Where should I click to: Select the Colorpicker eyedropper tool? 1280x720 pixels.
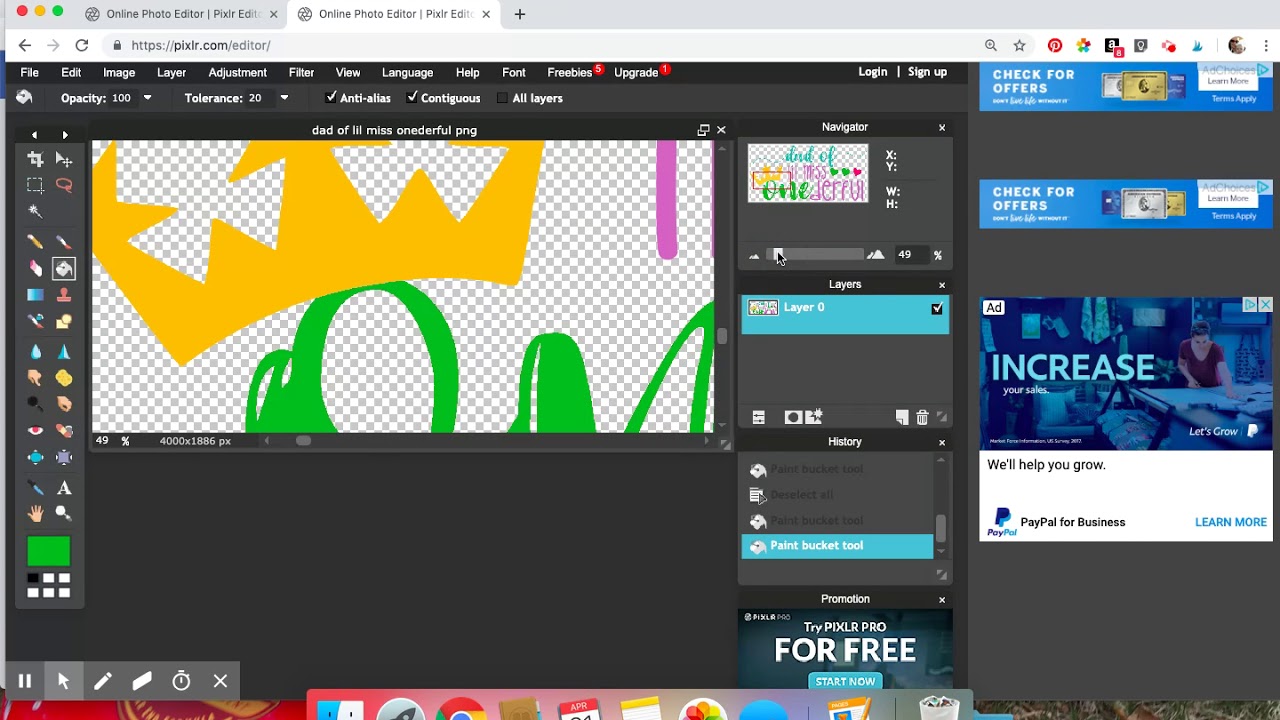[x=35, y=488]
